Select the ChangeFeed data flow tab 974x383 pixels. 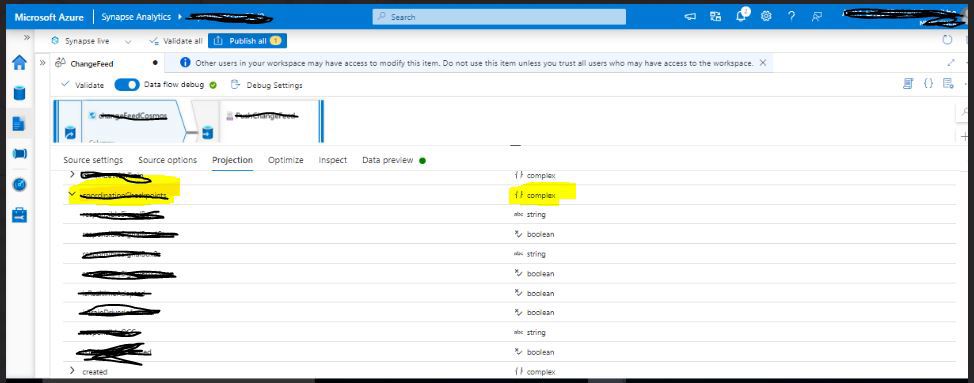click(92, 63)
